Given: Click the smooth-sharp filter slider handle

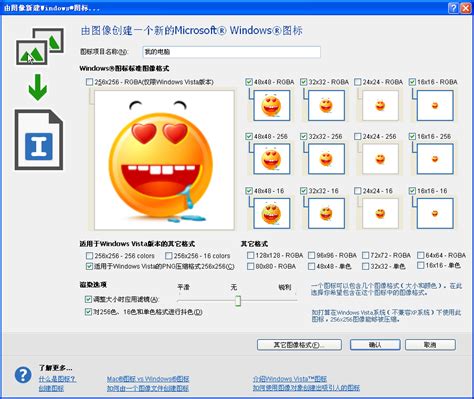Looking at the screenshot, I should [x=238, y=300].
